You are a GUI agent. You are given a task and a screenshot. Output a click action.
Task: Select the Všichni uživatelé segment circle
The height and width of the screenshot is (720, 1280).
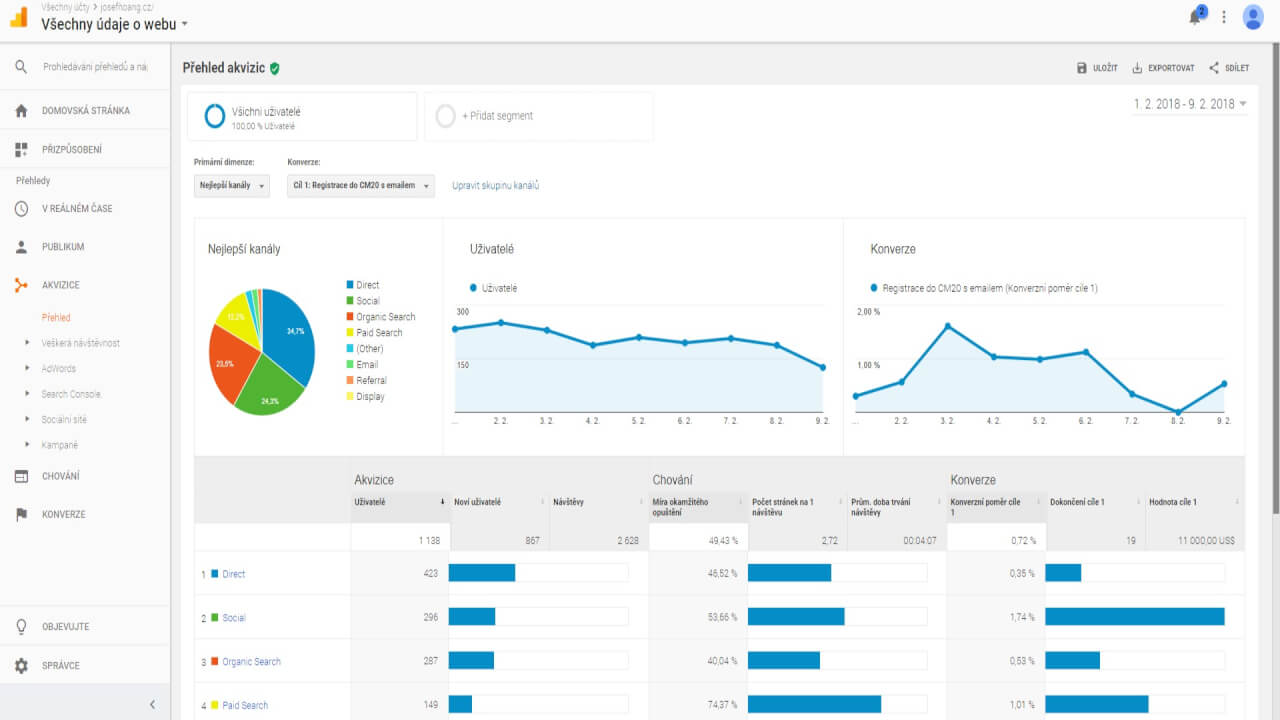coord(214,115)
